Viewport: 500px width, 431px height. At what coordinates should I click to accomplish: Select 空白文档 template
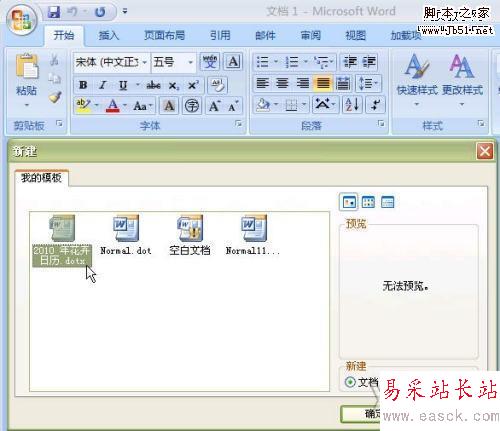point(190,235)
